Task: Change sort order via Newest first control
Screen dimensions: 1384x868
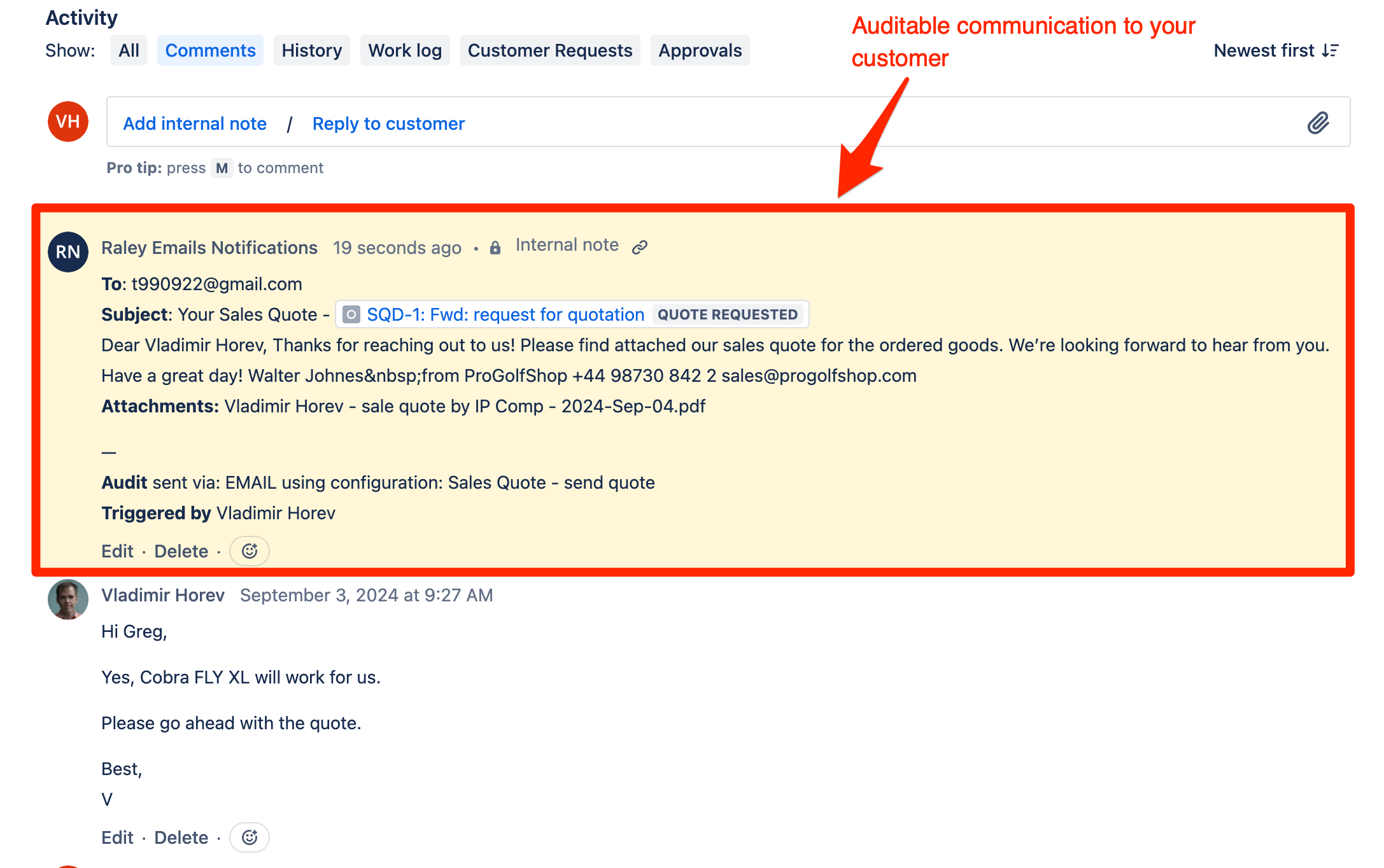Action: pos(1275,50)
